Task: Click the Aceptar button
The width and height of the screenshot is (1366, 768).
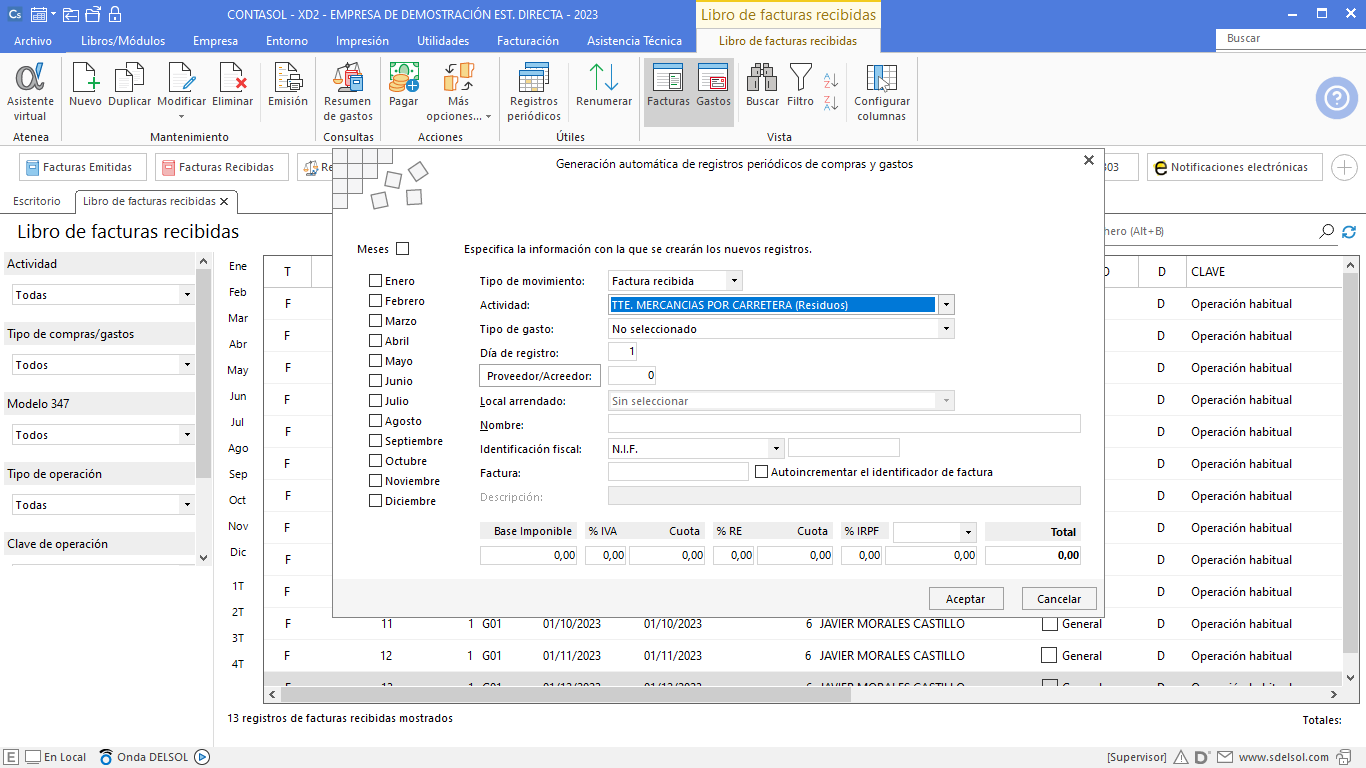Action: [965, 599]
